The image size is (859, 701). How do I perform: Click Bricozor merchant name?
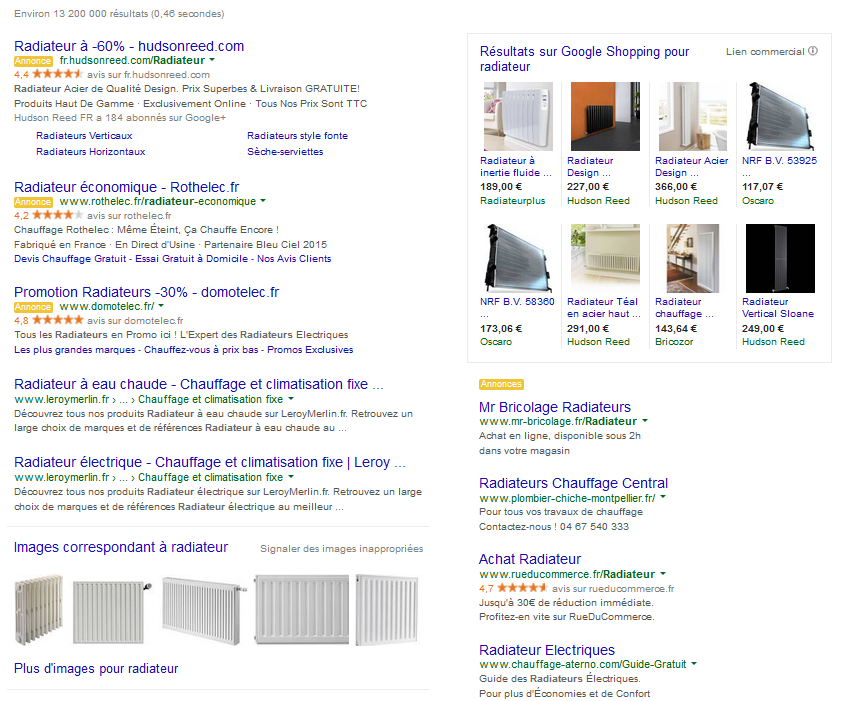coord(674,342)
